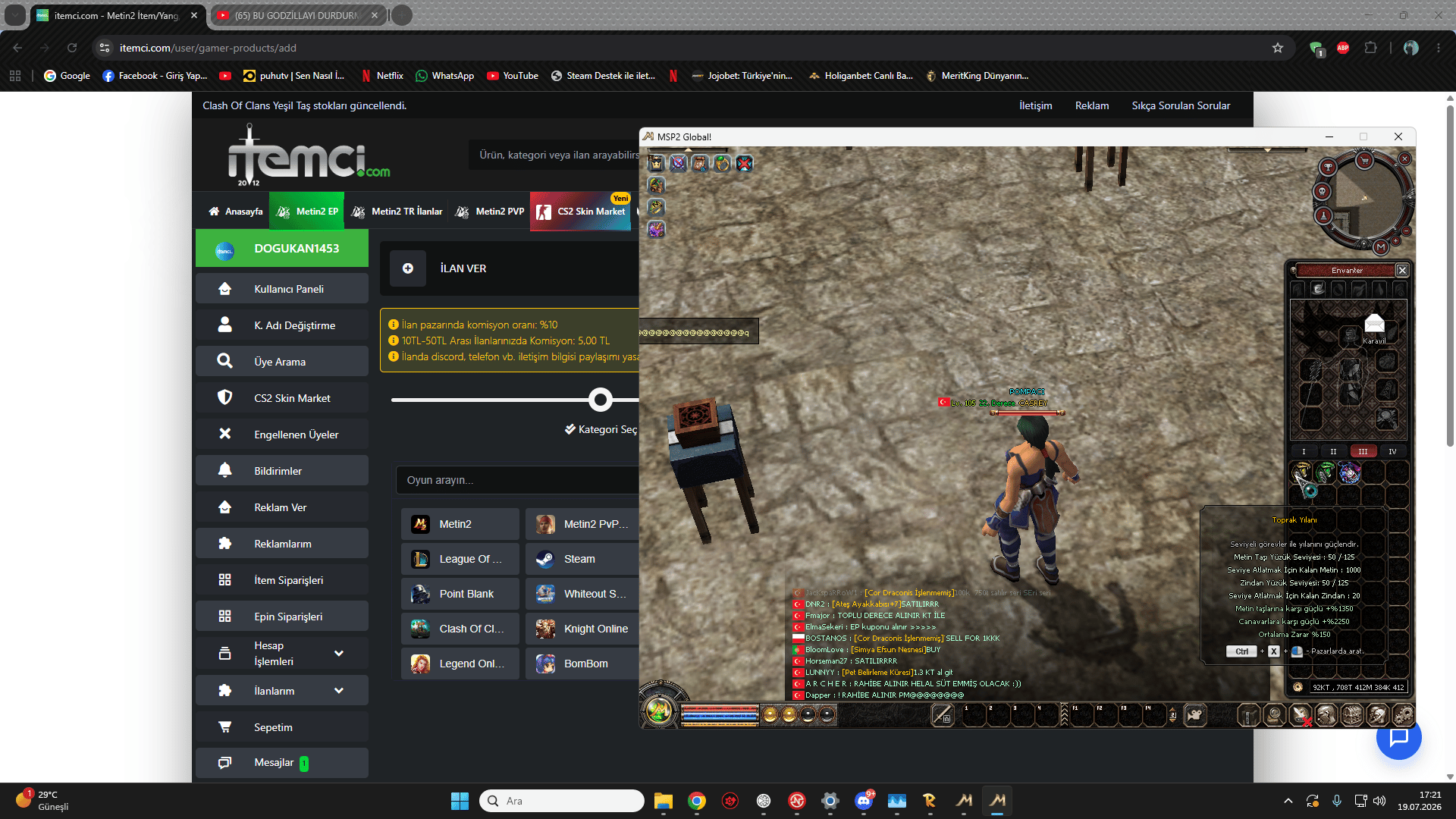The image size is (1456, 819).
Task: Open the Kullanıcı Paneli sidebar item
Action: (282, 289)
